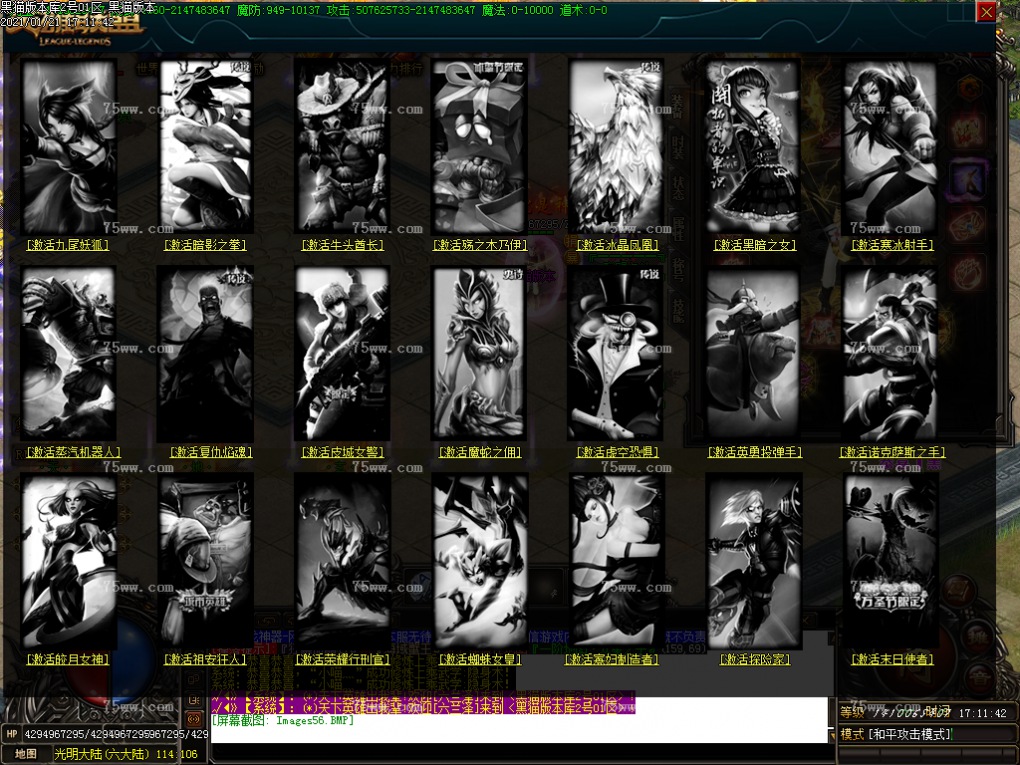Click the 激活黑暗之女 link

coord(755,245)
